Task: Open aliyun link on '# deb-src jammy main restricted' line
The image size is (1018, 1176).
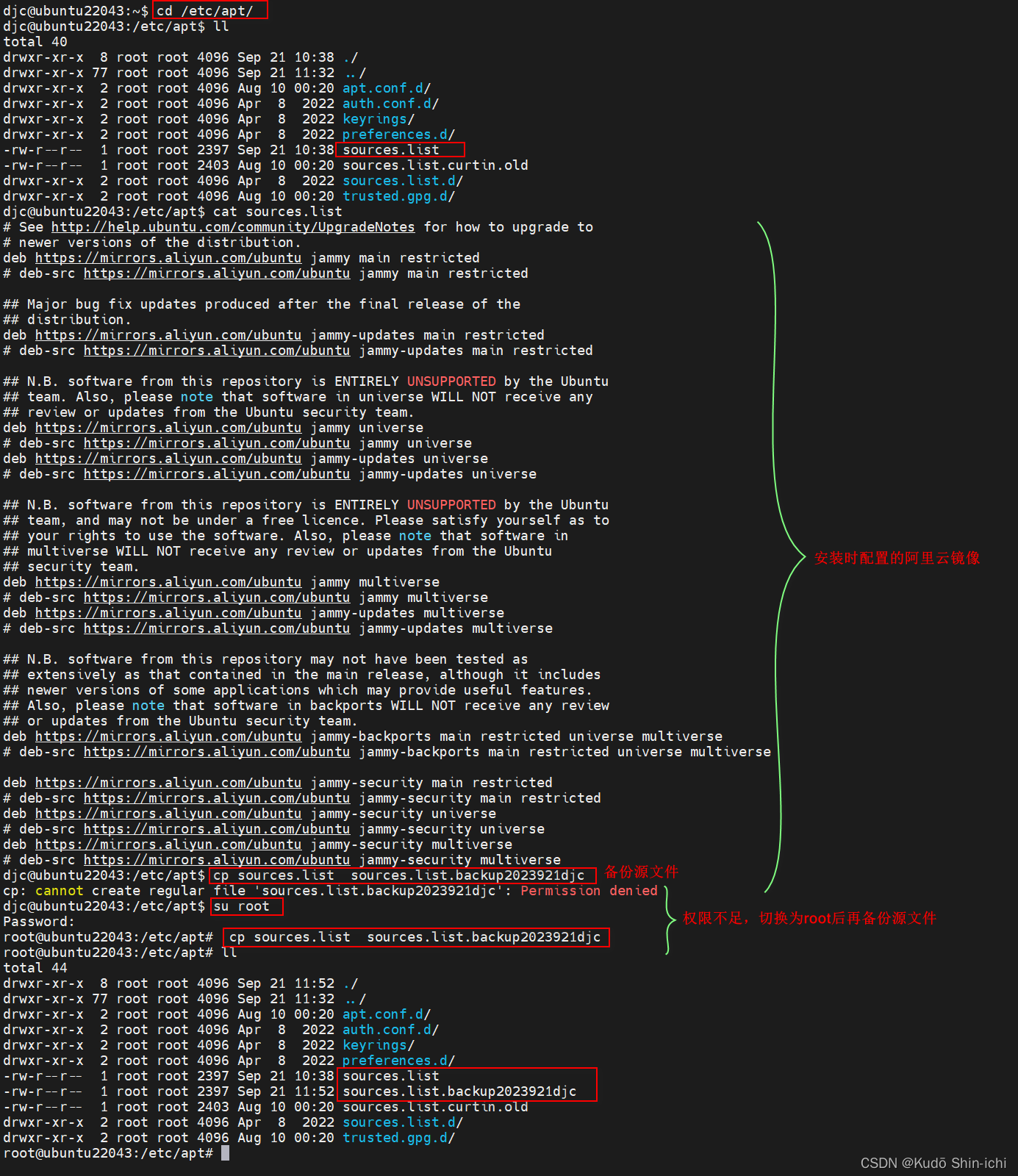Action: (217, 273)
